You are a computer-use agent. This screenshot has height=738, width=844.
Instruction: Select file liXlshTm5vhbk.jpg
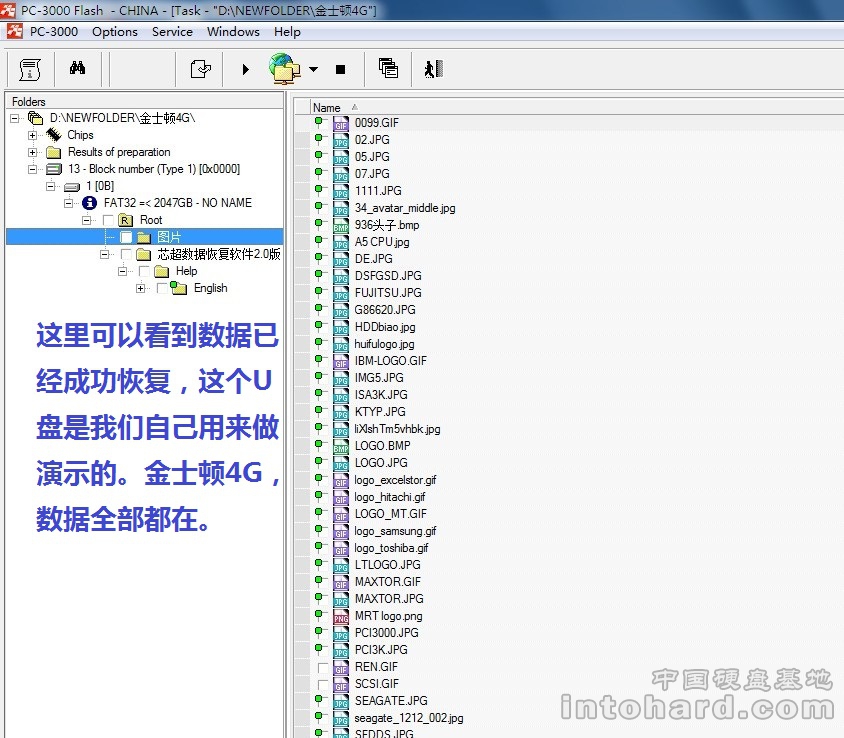[x=397, y=429]
